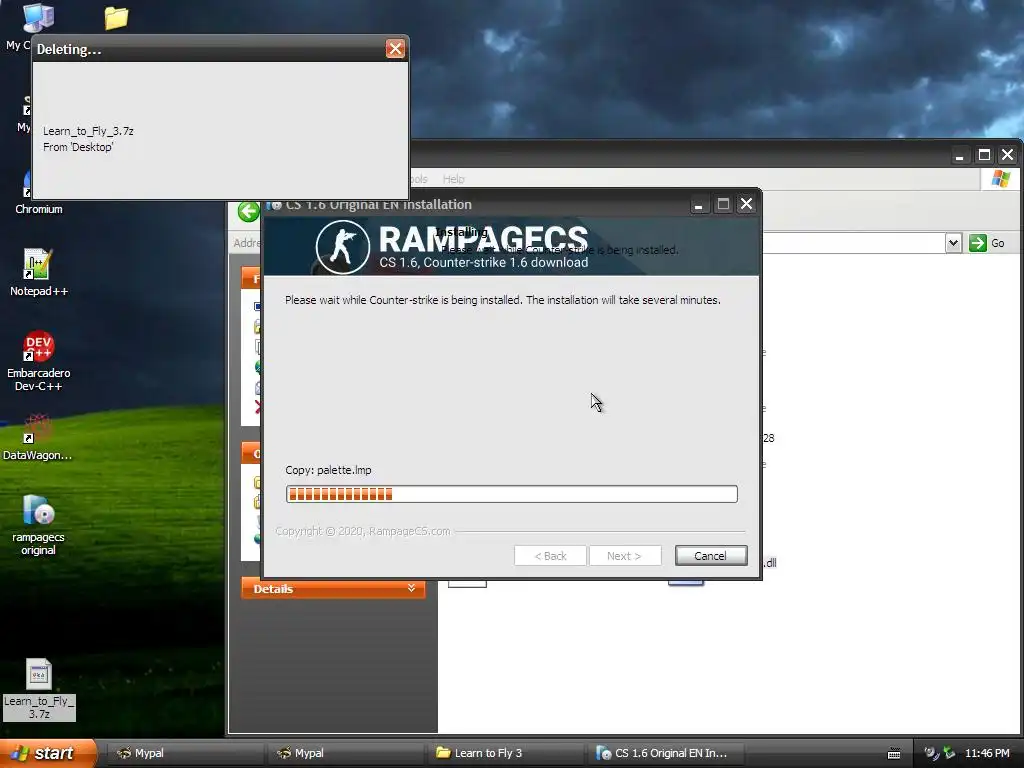Viewport: 1024px width, 768px height.
Task: Switch to Learn to Fly 3 taskbar item
Action: [504, 753]
